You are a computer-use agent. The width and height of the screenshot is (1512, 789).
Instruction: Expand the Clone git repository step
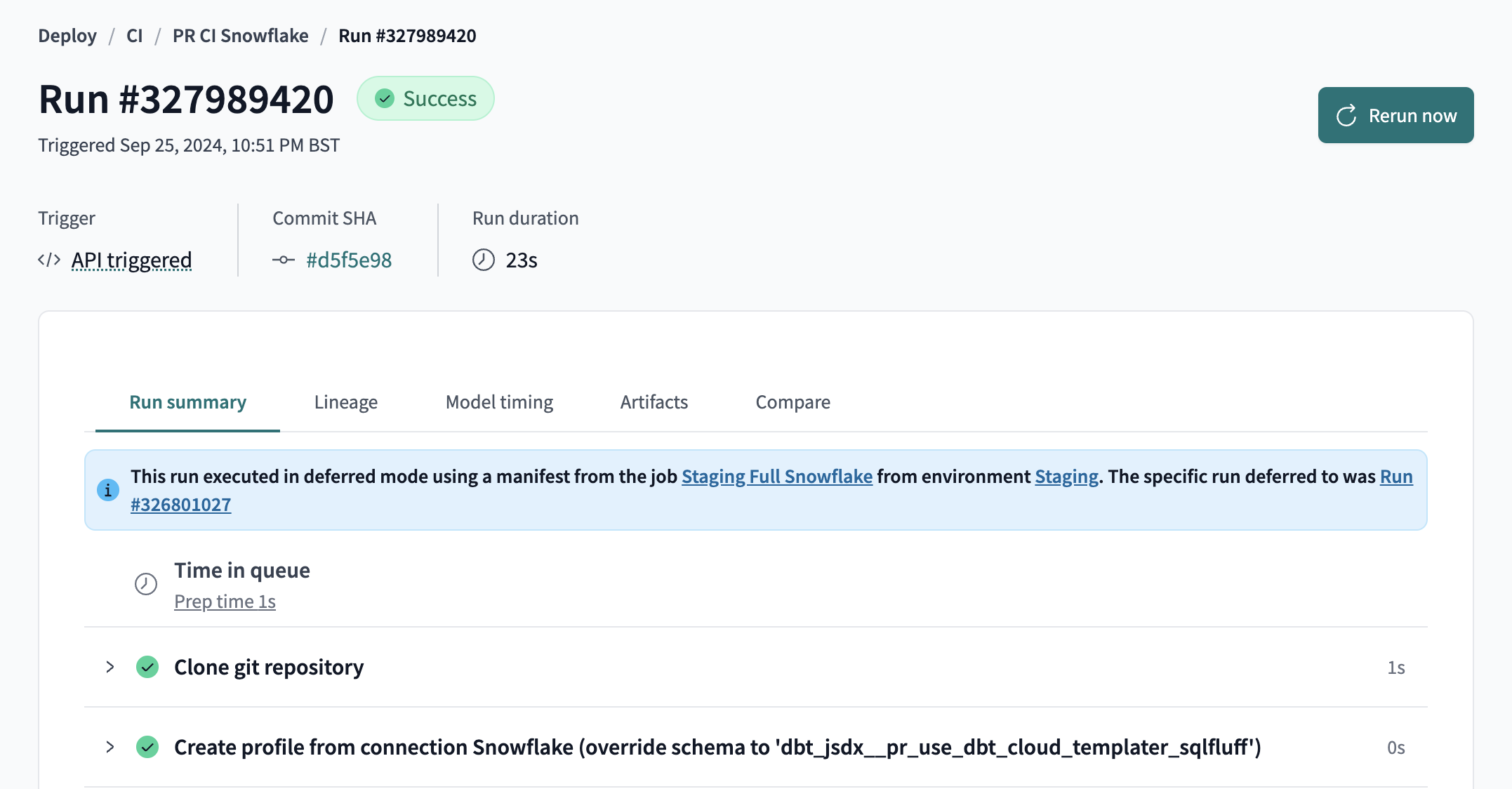pyautogui.click(x=110, y=667)
